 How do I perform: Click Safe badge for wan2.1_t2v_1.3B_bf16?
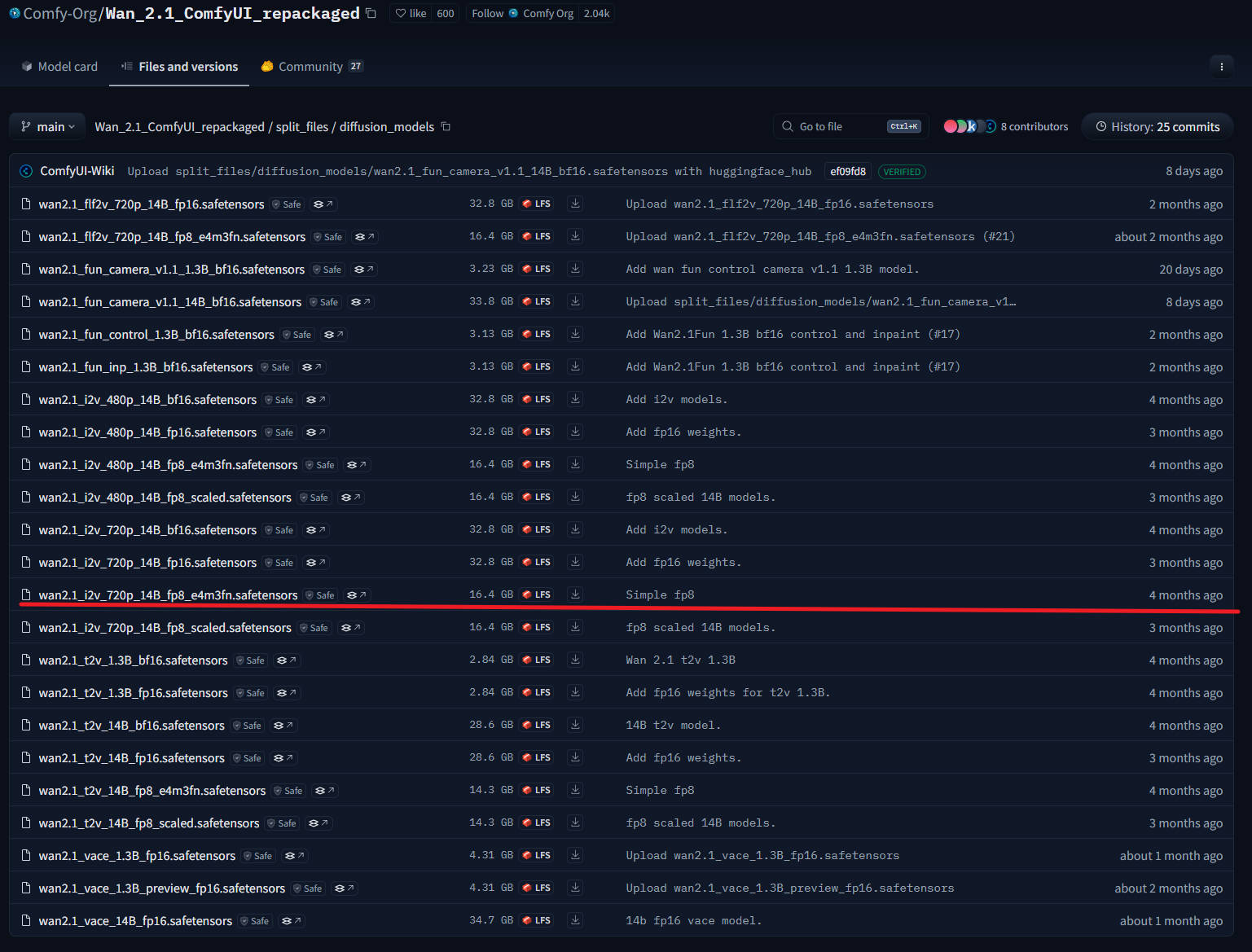click(x=250, y=660)
